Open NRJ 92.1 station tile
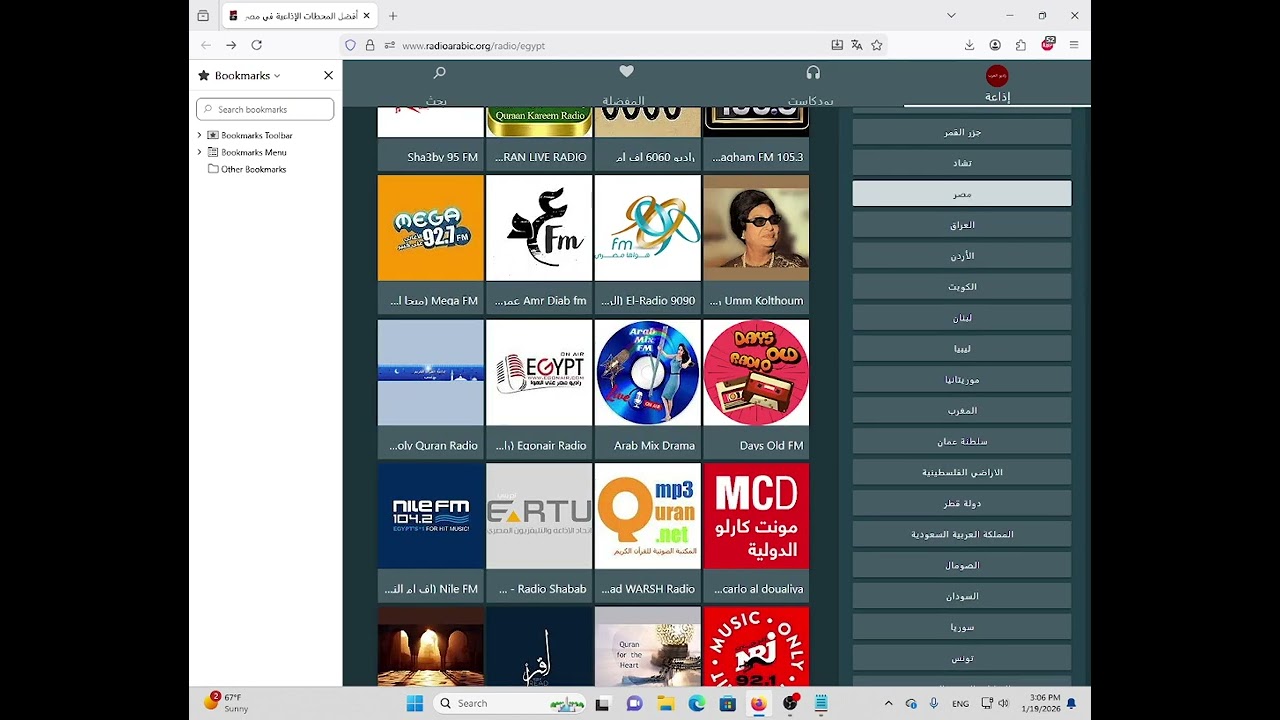 (x=756, y=646)
